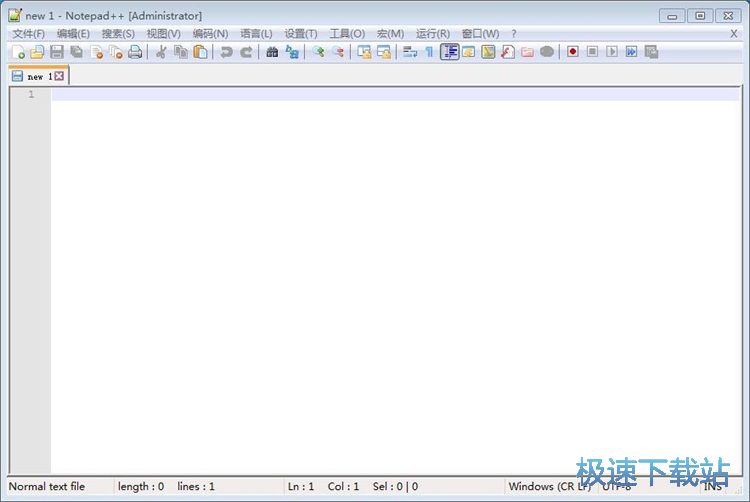Redo the action in the toolbar
The image size is (750, 502).
click(246, 52)
